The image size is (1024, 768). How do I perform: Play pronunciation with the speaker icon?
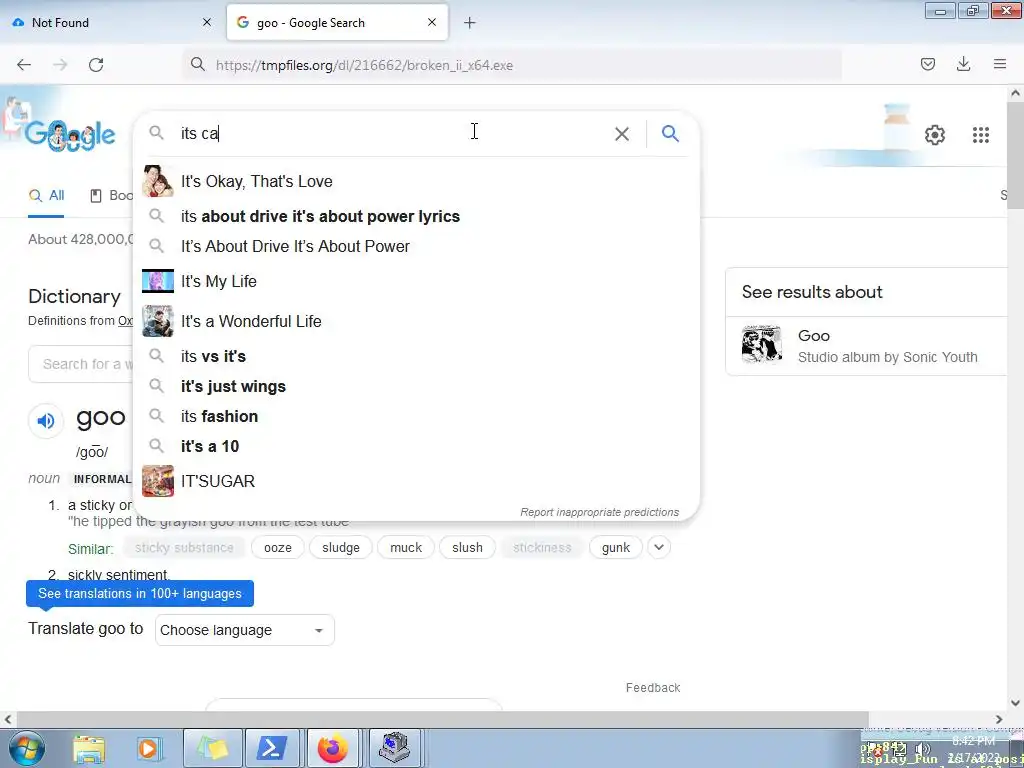click(46, 421)
